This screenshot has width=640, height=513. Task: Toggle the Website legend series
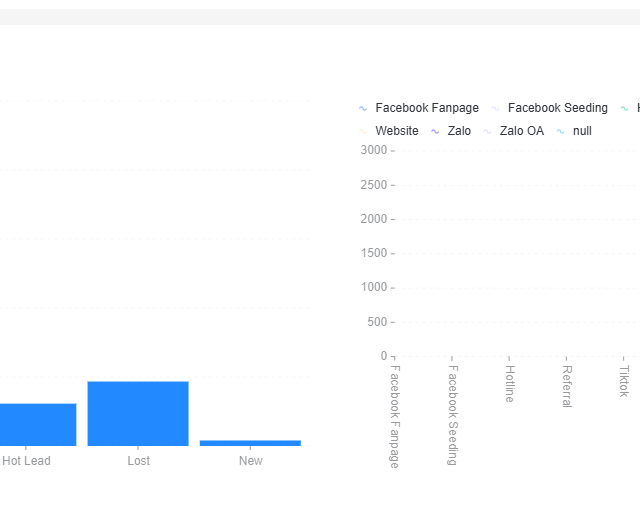pos(397,131)
